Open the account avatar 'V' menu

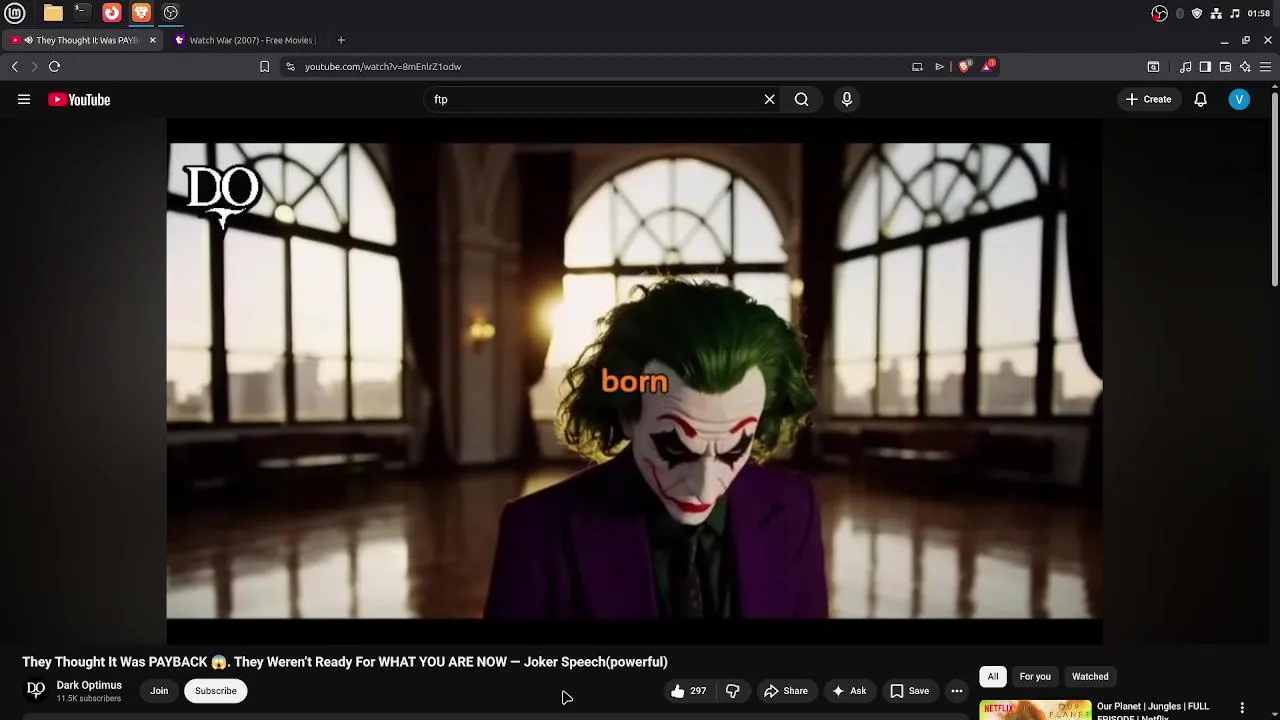1239,99
